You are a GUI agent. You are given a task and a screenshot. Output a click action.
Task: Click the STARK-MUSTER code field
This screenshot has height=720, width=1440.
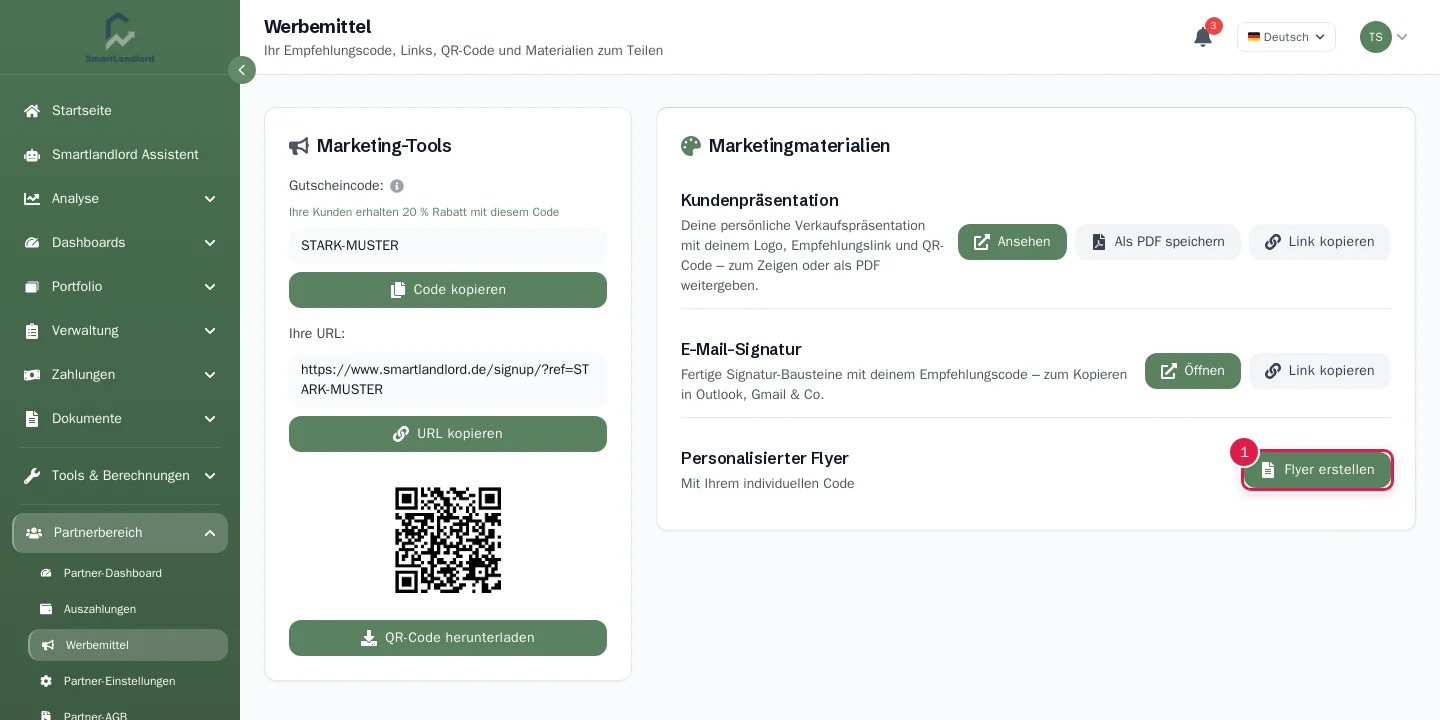[x=448, y=246]
